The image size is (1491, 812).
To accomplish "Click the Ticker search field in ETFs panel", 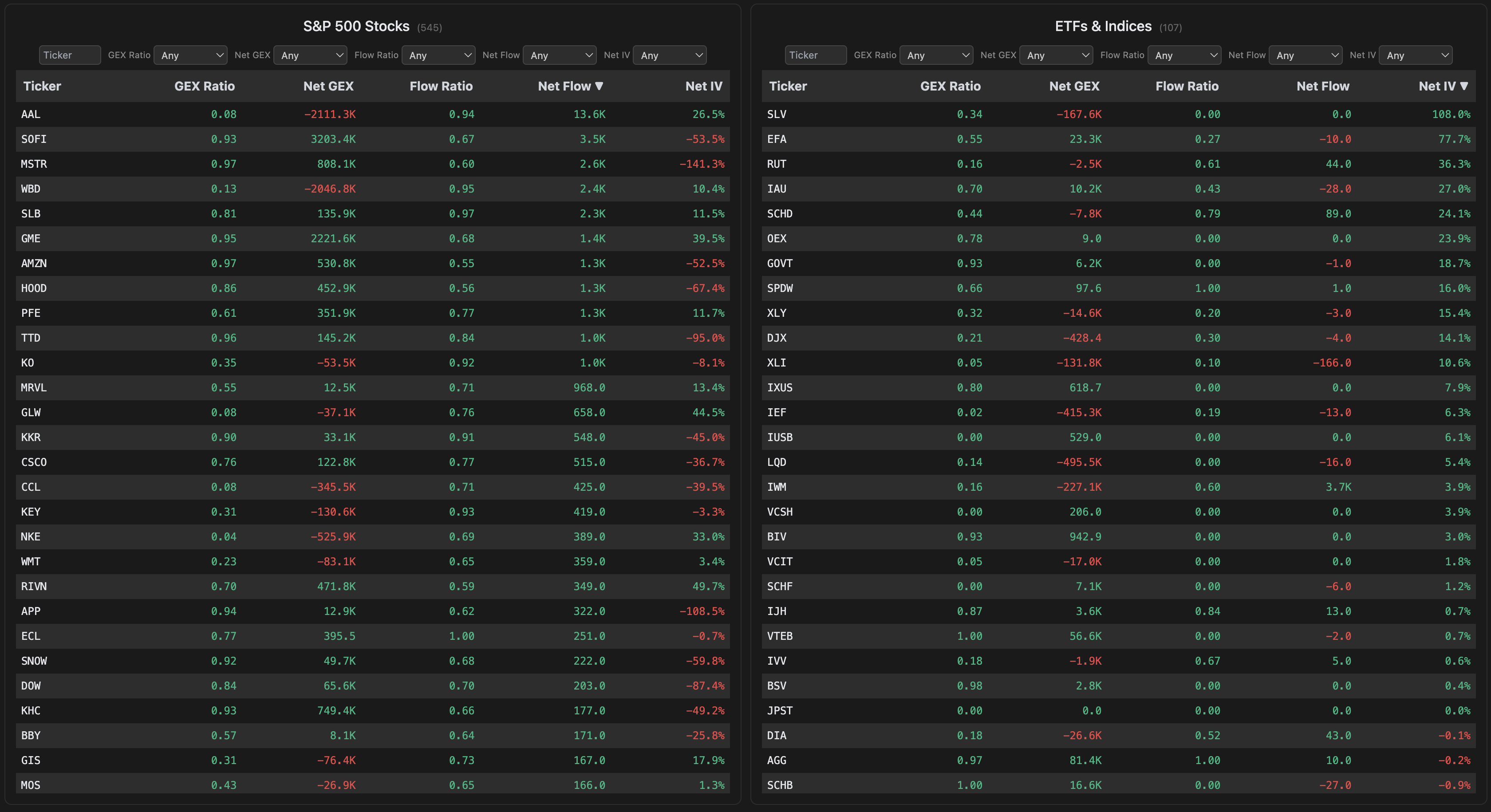I will [816, 55].
